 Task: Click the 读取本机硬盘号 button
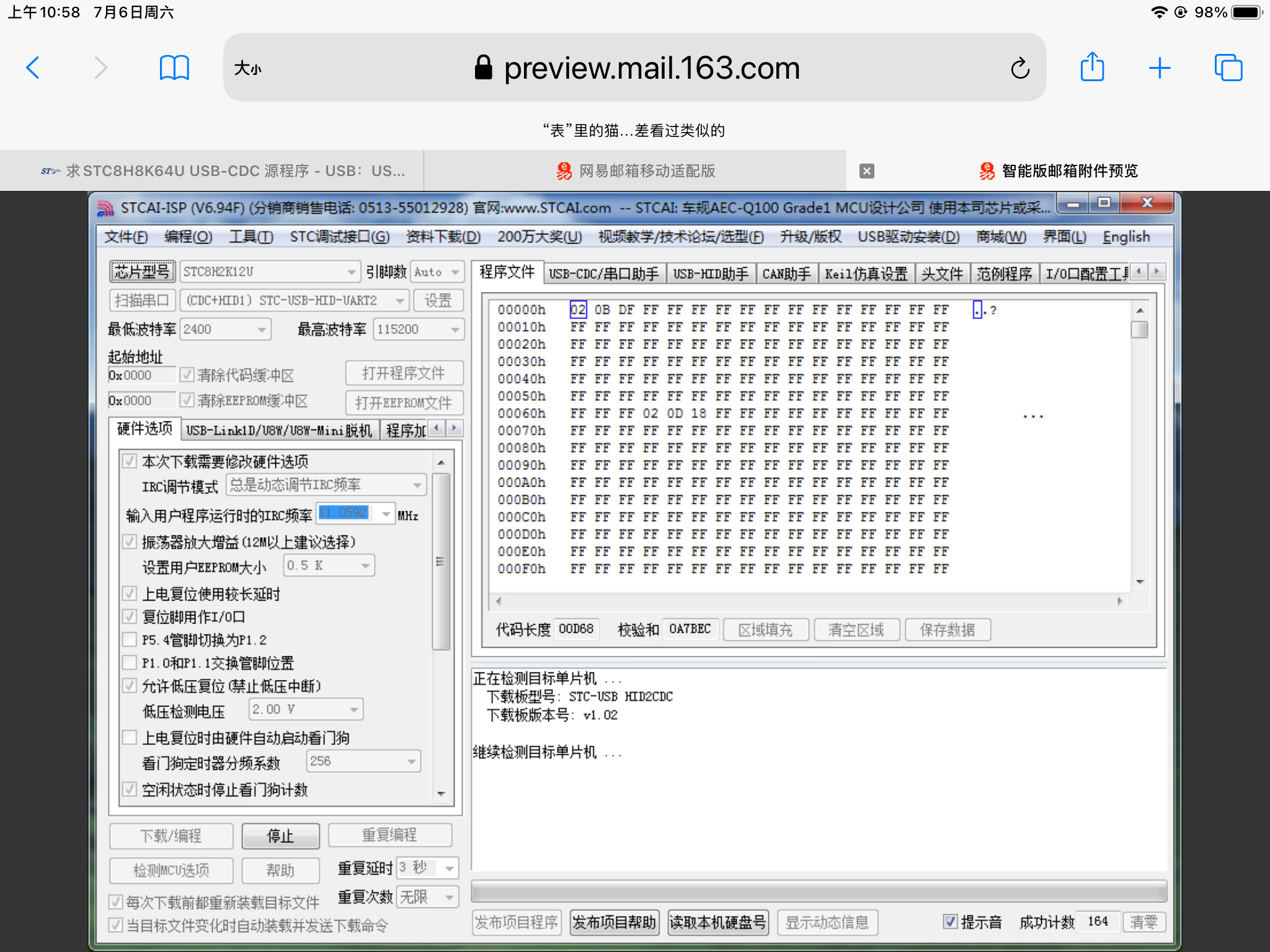tap(717, 922)
